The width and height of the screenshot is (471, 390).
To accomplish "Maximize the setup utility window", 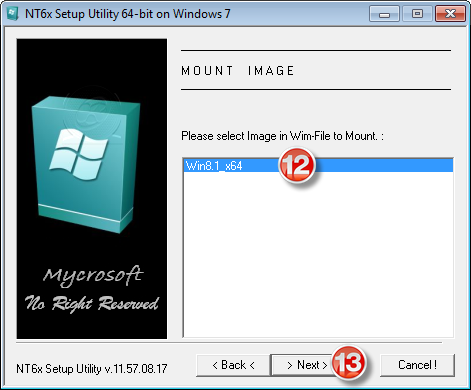I will 417,14.
